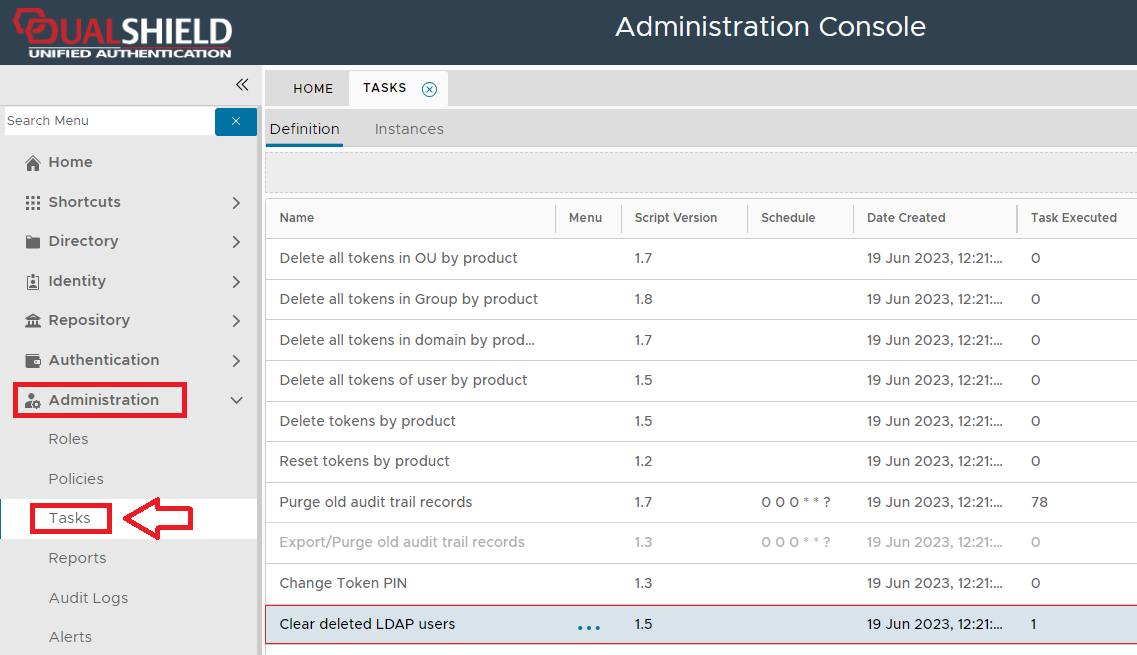Screen dimensions: 1137x655
Task: Type in the Search Menu input
Action: click(x=108, y=121)
